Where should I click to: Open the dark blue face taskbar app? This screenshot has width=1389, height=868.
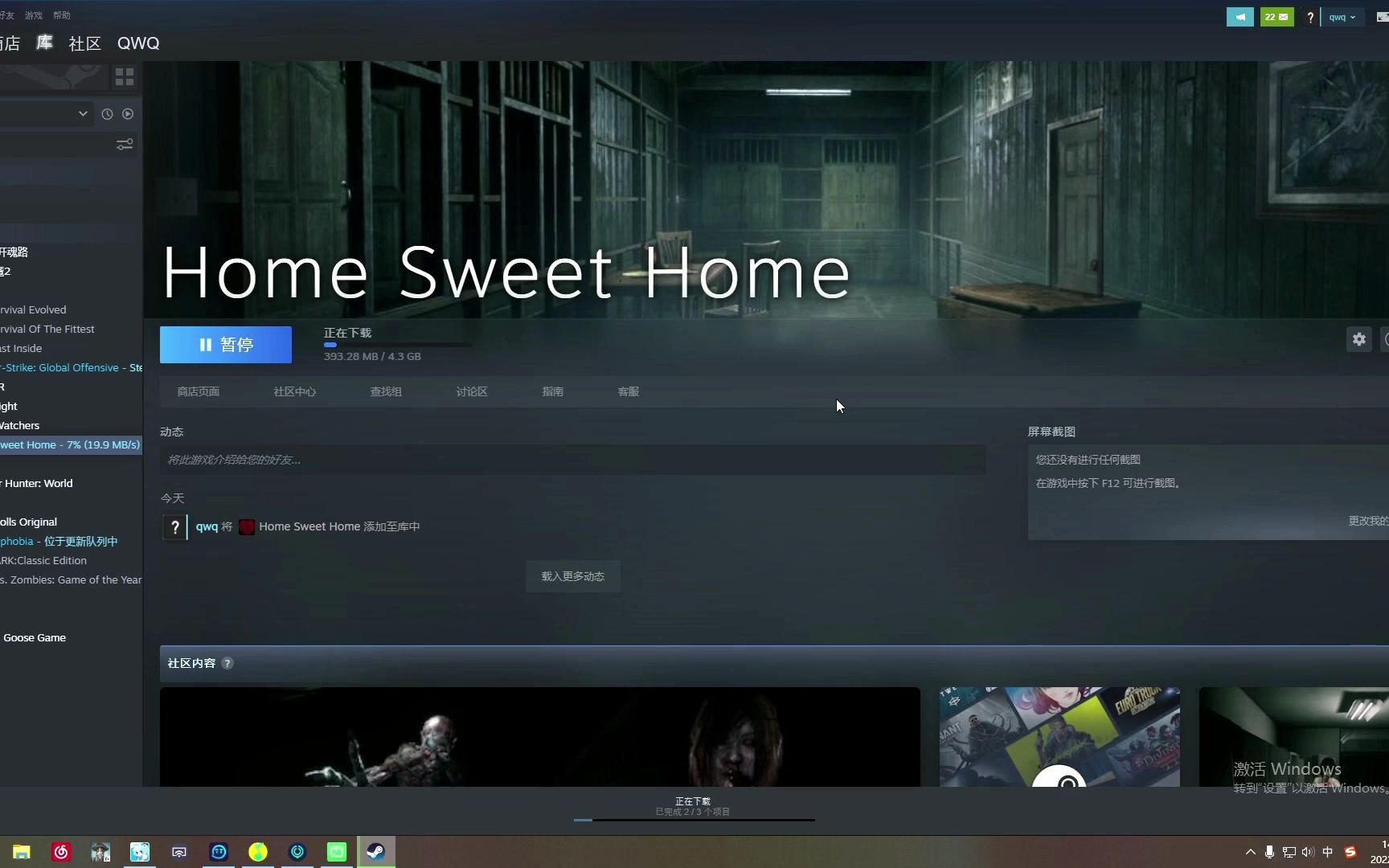219,852
